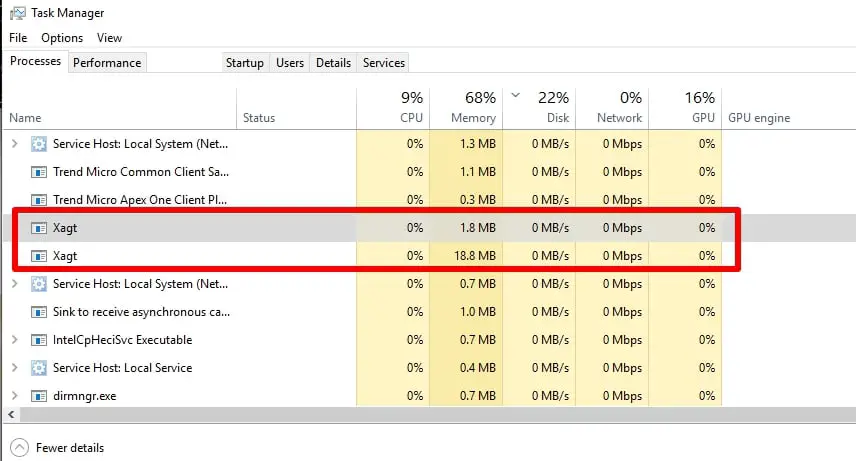Click icon of Xagt process using 18.8 MB
Image resolution: width=856 pixels, height=461 pixels.
pos(39,256)
